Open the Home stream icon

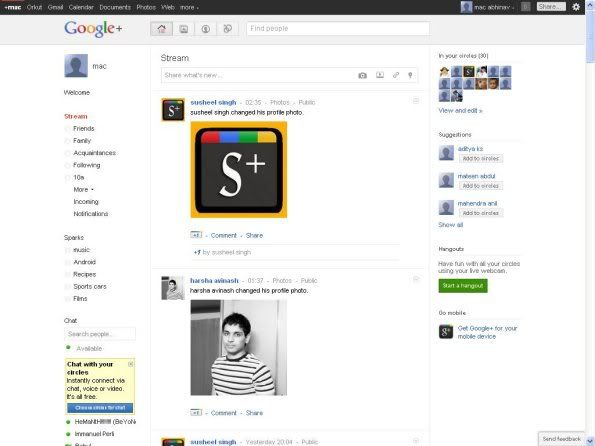click(x=162, y=29)
